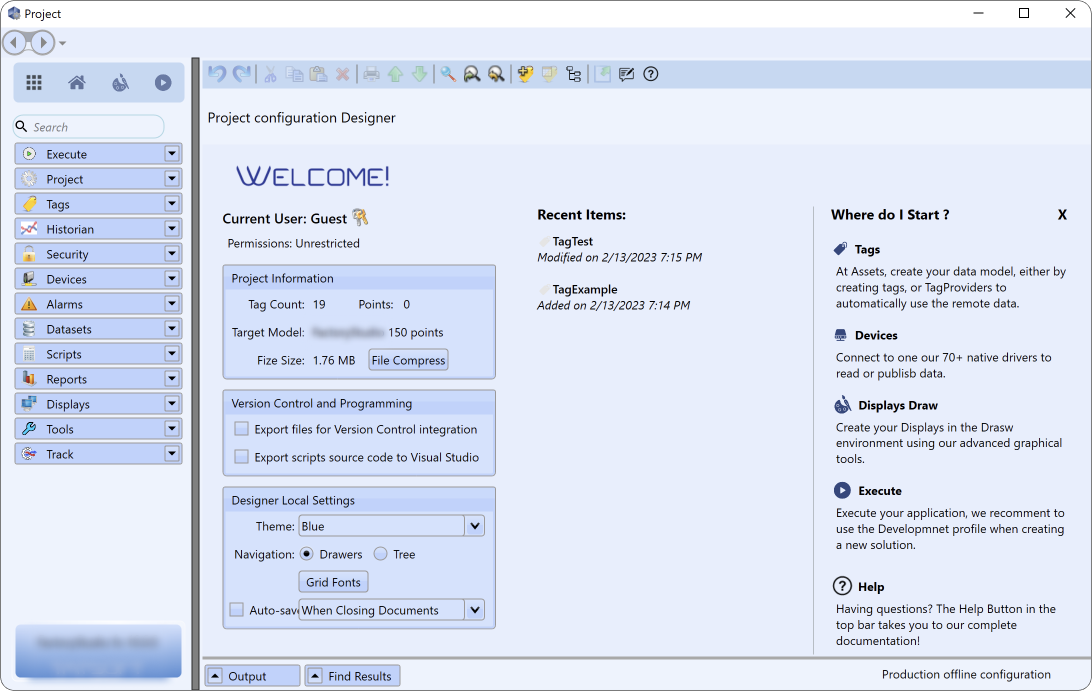Screen dimensions: 1092x691
Task: Select the Tree navigation radio button
Action: pos(381,554)
